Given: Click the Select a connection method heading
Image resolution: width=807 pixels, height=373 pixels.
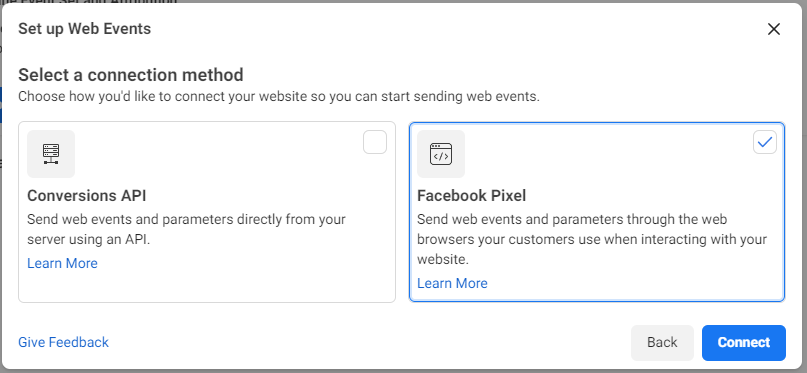Looking at the screenshot, I should 131,75.
